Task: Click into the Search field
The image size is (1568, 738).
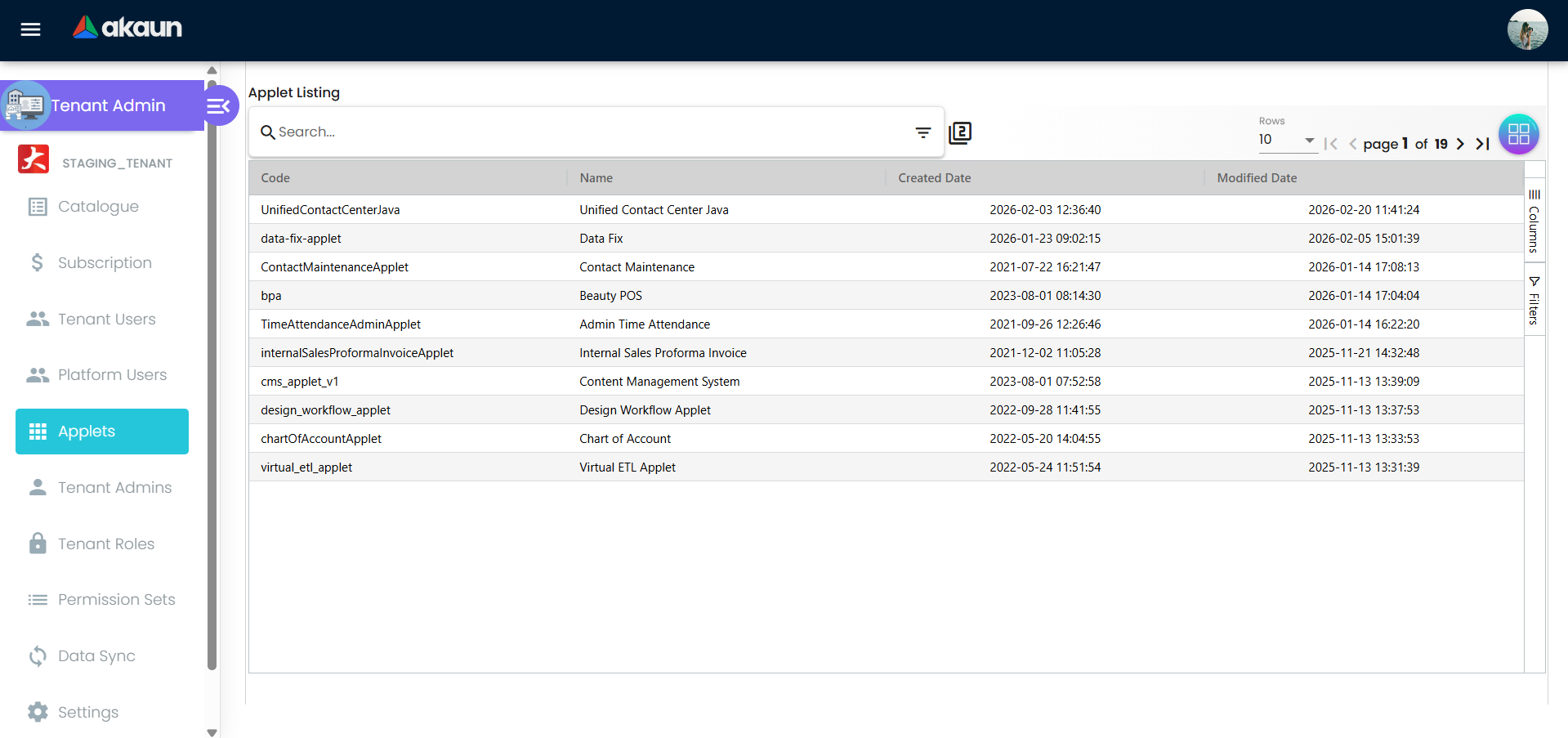Action: coord(588,132)
